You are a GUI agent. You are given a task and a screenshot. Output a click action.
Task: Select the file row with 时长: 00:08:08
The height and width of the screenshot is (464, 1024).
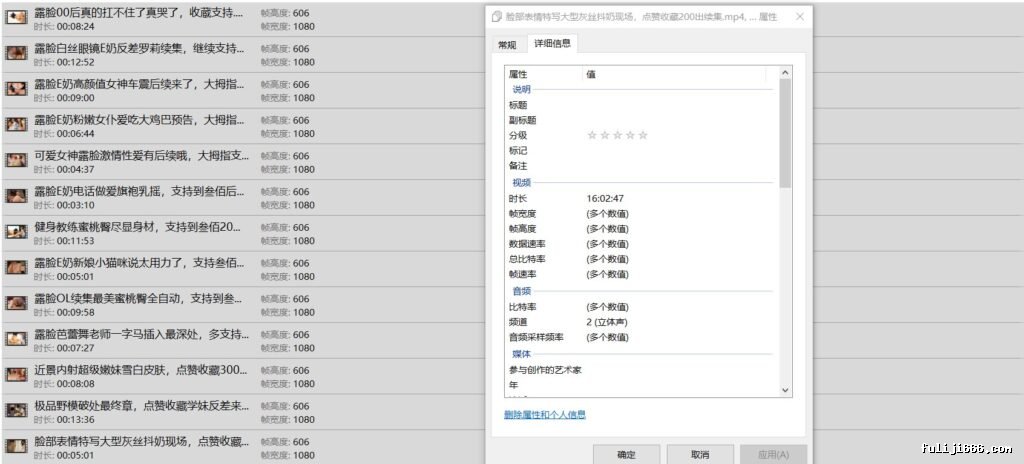point(242,376)
